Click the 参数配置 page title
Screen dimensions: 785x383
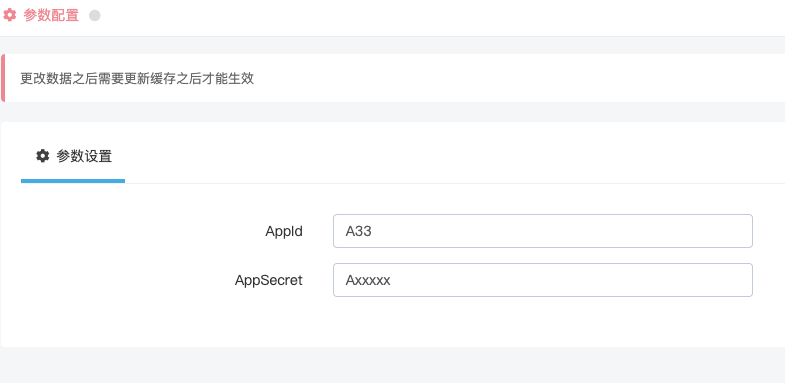51,16
